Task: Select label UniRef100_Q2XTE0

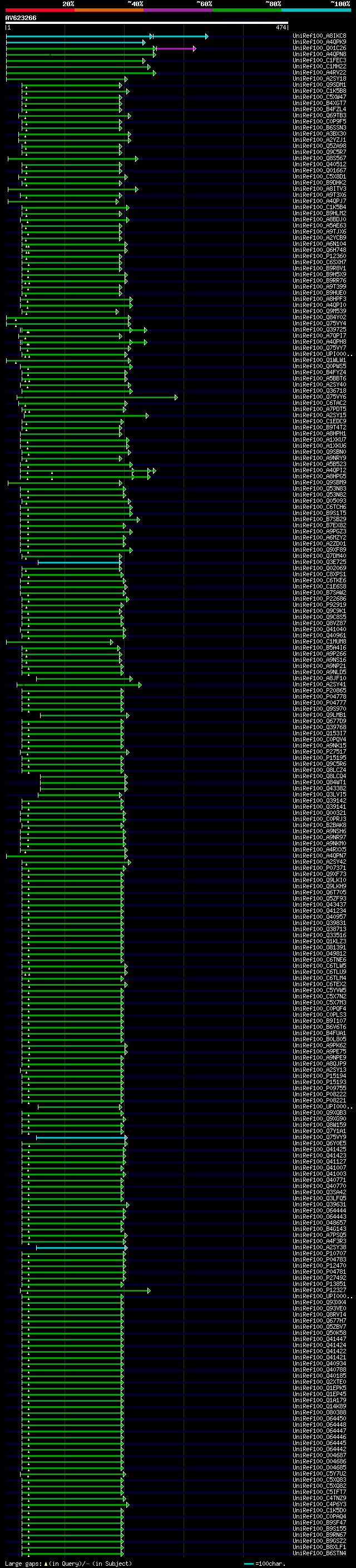Action: pos(319,1382)
